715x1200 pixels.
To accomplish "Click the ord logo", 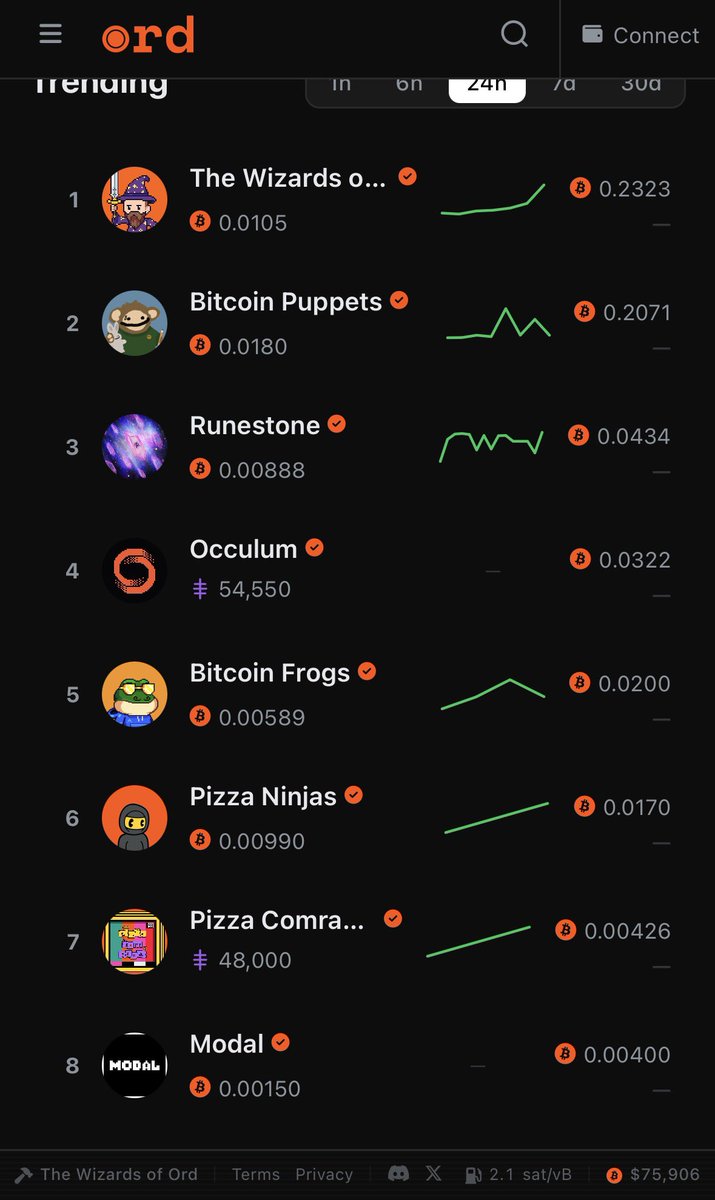I will coord(148,36).
